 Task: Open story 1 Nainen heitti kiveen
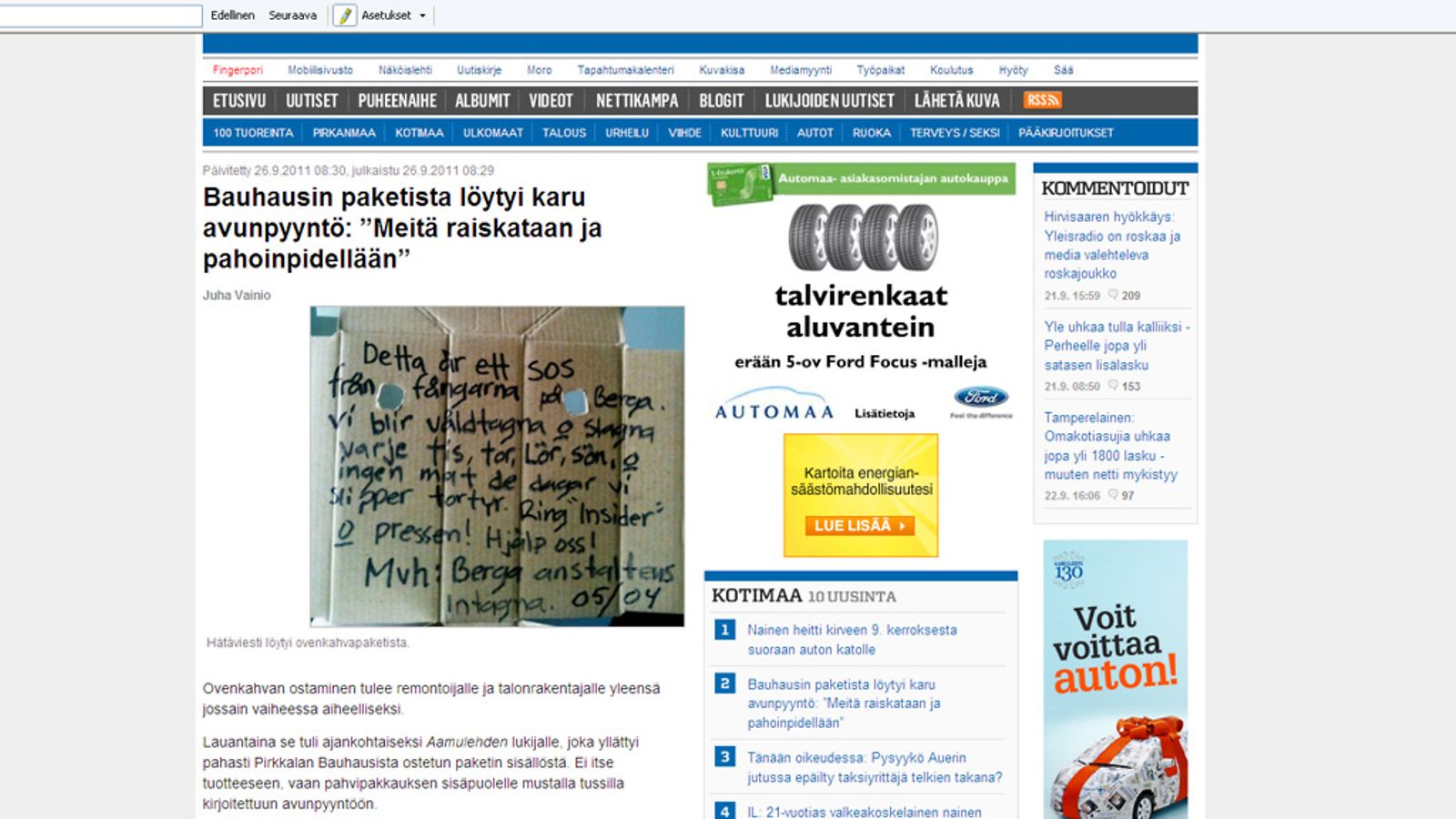[x=852, y=640]
